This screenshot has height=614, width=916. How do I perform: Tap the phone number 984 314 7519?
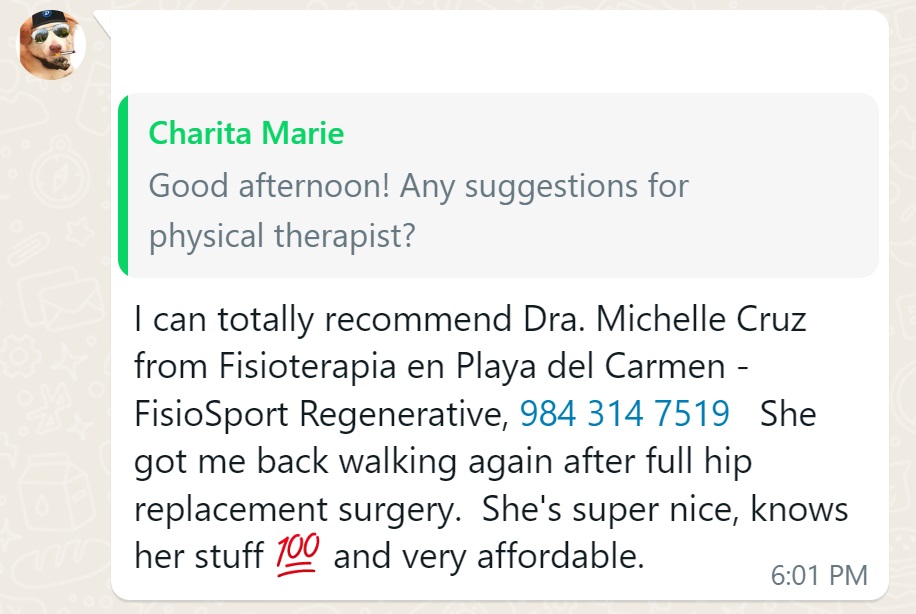[x=624, y=413]
